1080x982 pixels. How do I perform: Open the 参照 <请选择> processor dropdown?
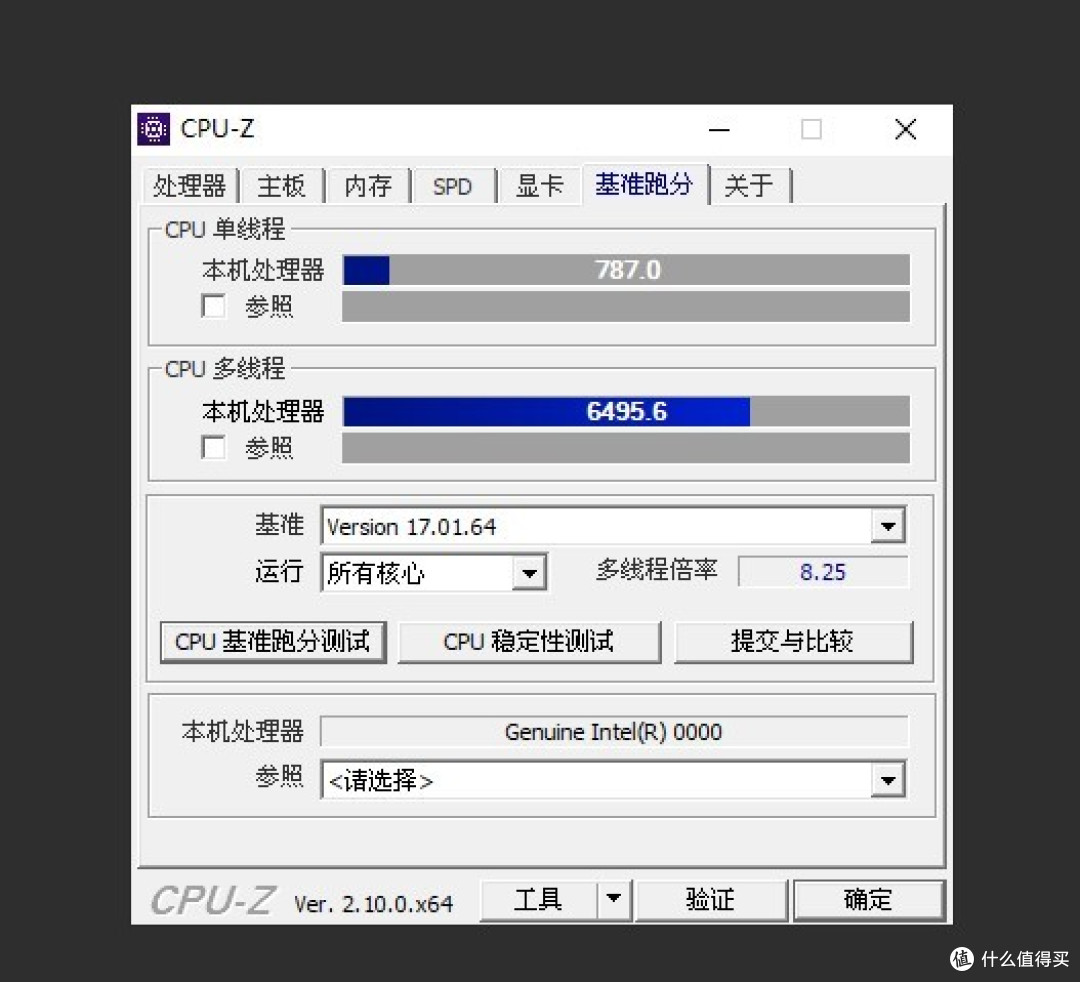coord(888,780)
